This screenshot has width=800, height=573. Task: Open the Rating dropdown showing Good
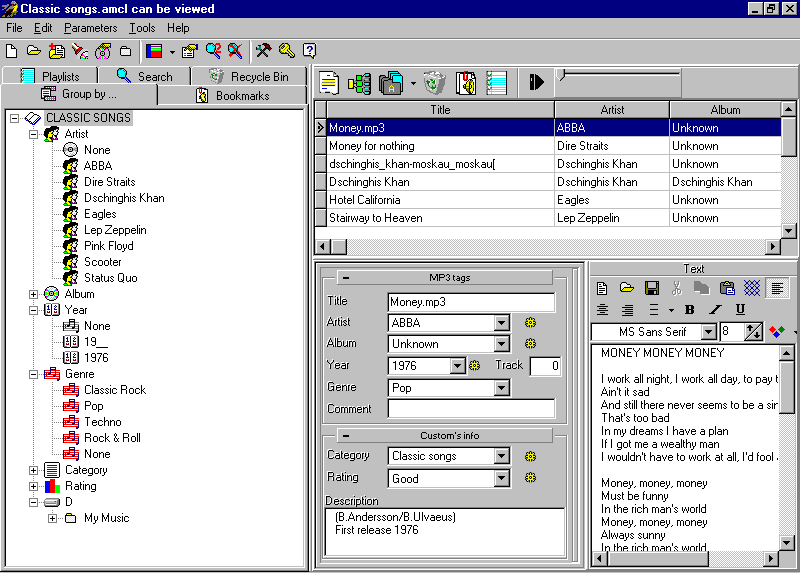coord(502,478)
